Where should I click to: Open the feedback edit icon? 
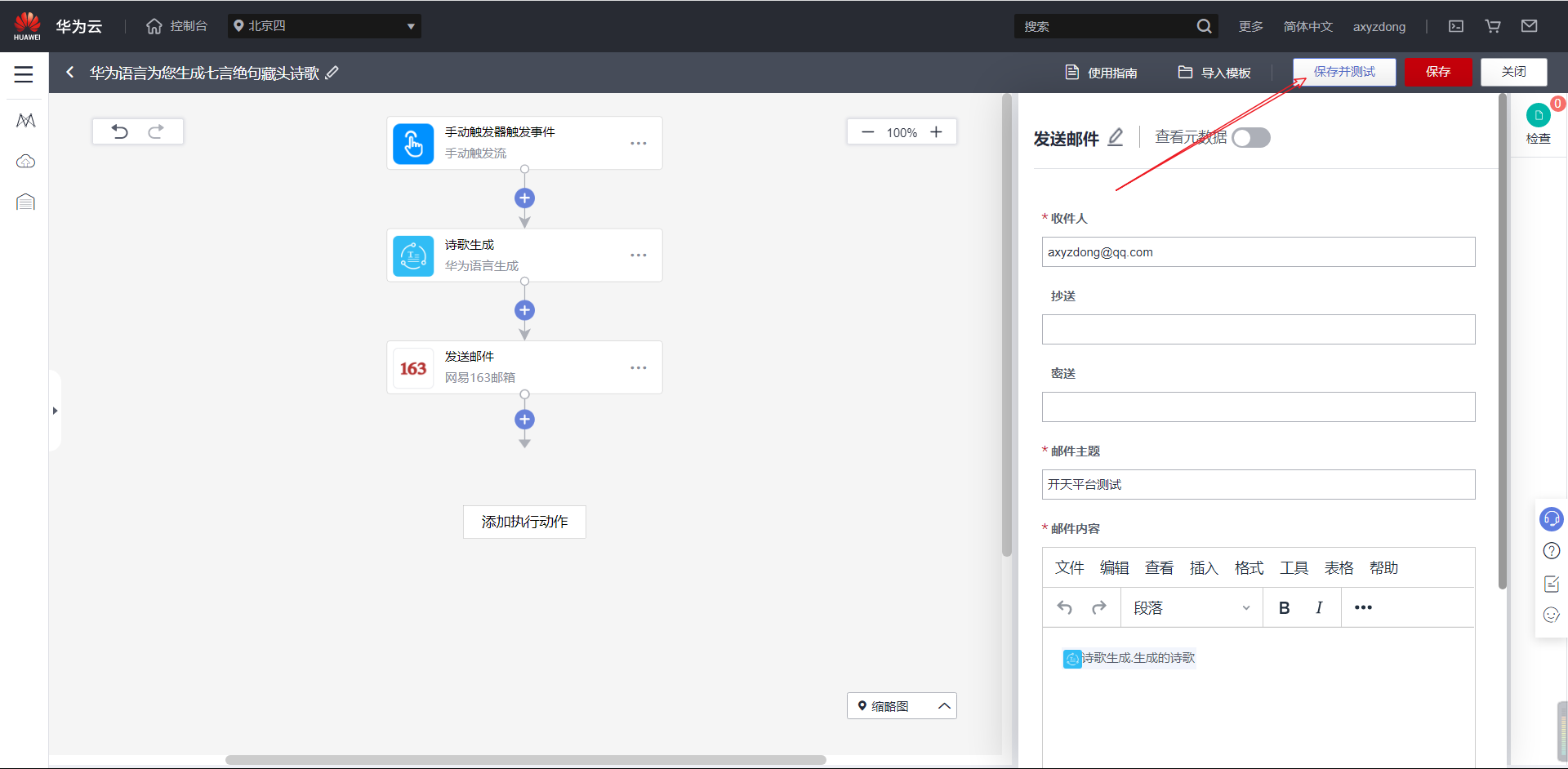point(1552,584)
